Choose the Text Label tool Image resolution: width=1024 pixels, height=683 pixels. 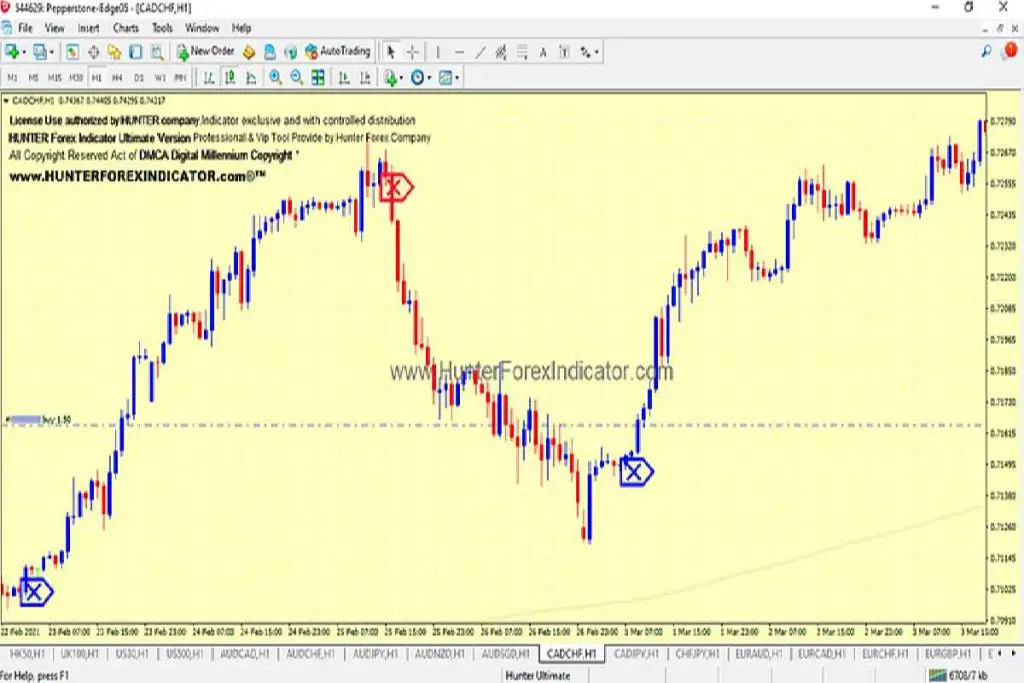(x=564, y=52)
